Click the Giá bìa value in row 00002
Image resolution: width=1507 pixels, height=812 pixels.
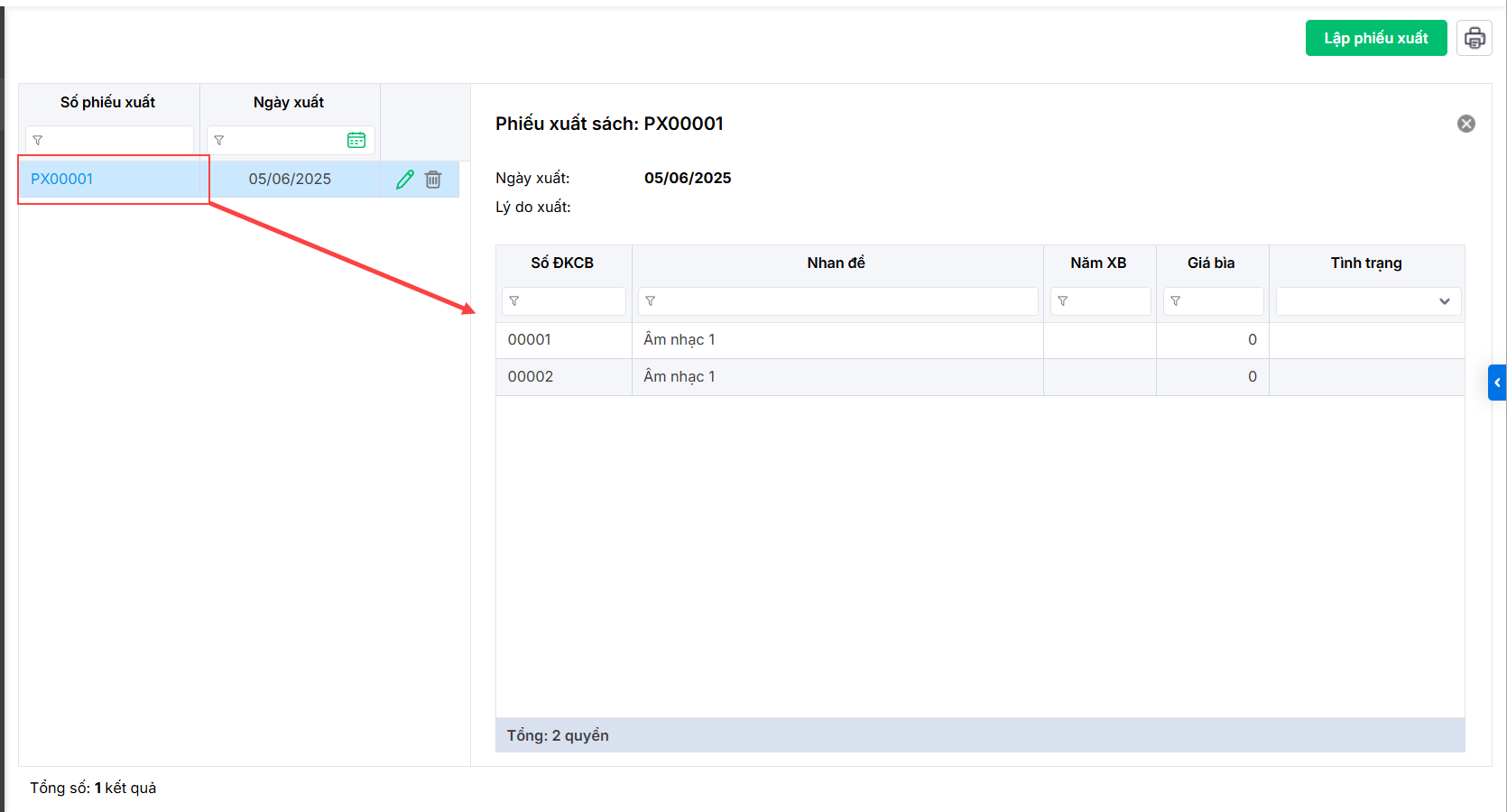coord(1253,376)
